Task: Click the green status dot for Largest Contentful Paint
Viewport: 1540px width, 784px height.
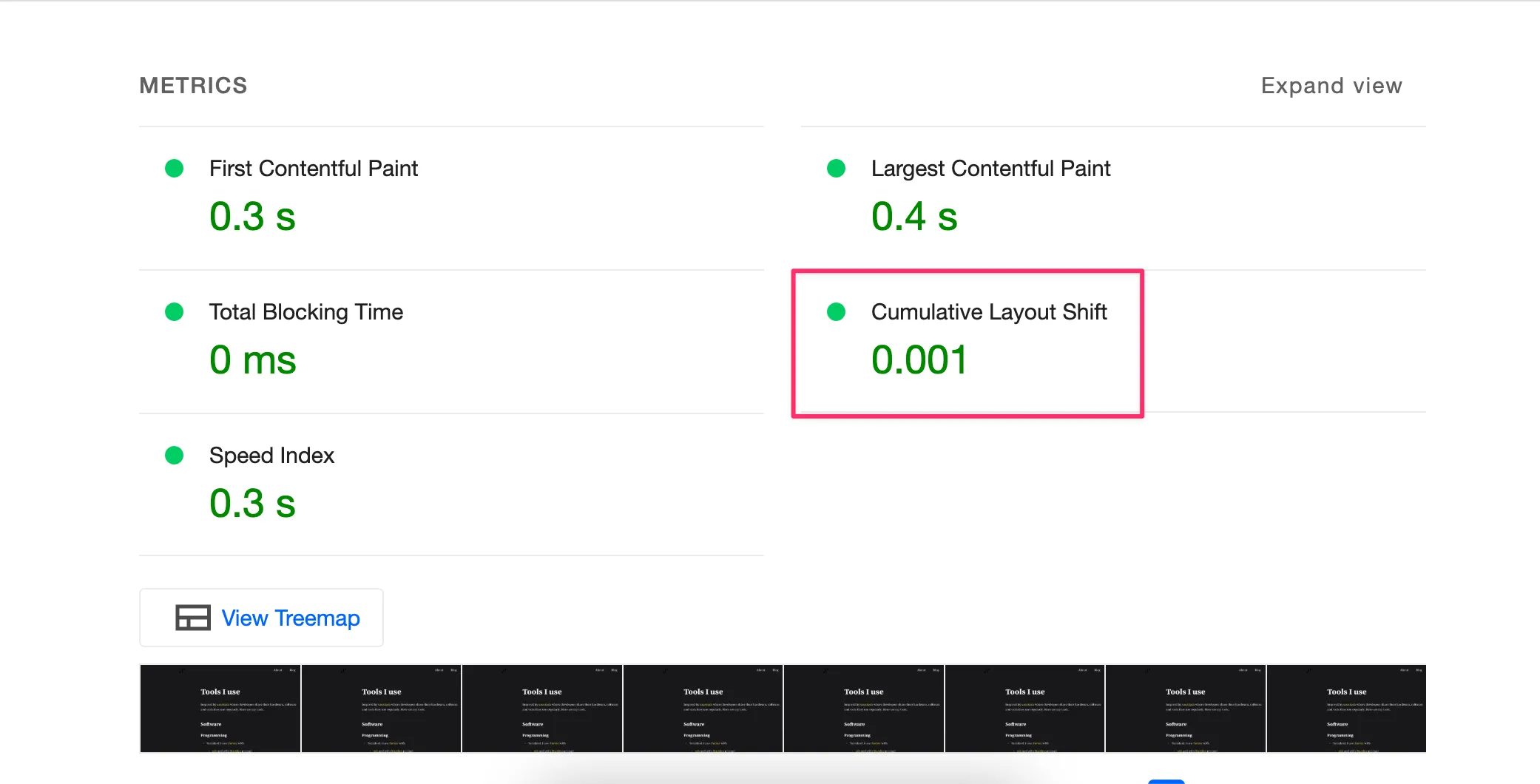Action: tap(836, 169)
